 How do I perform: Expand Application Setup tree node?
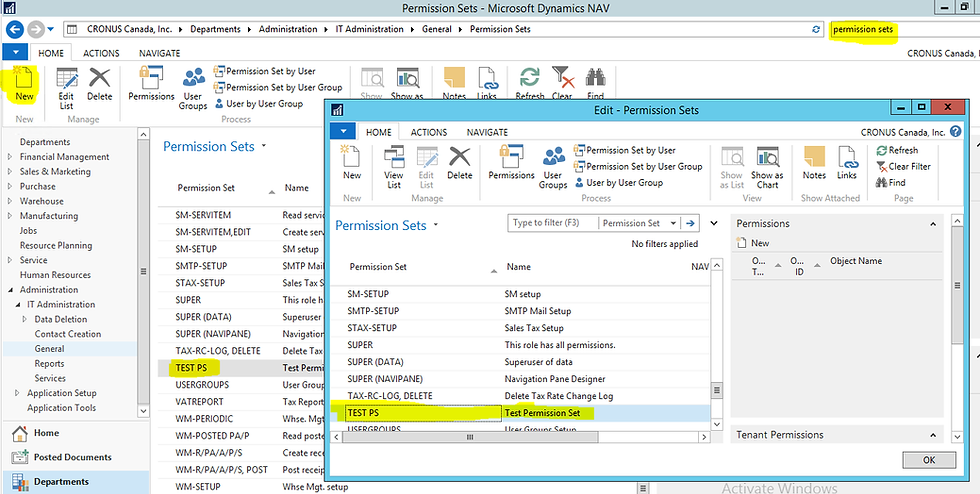(18, 393)
